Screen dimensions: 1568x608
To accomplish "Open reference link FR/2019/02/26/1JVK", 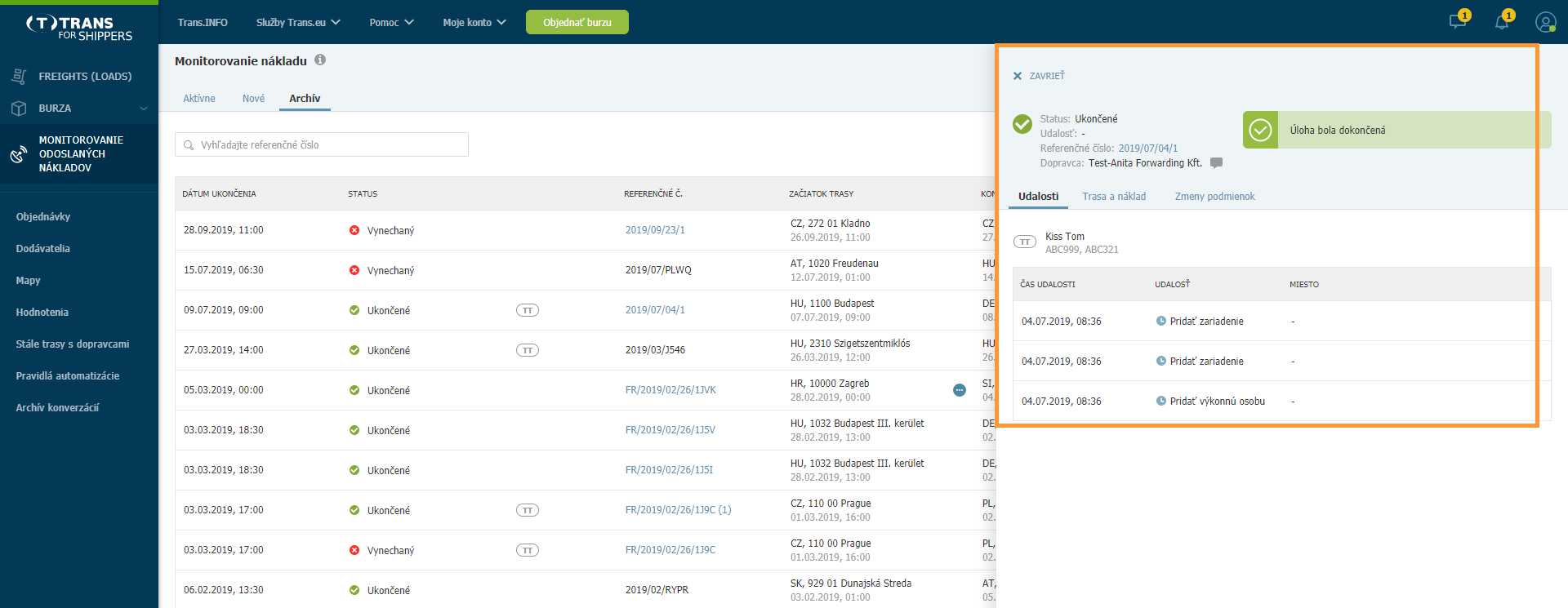I will tap(670, 390).
